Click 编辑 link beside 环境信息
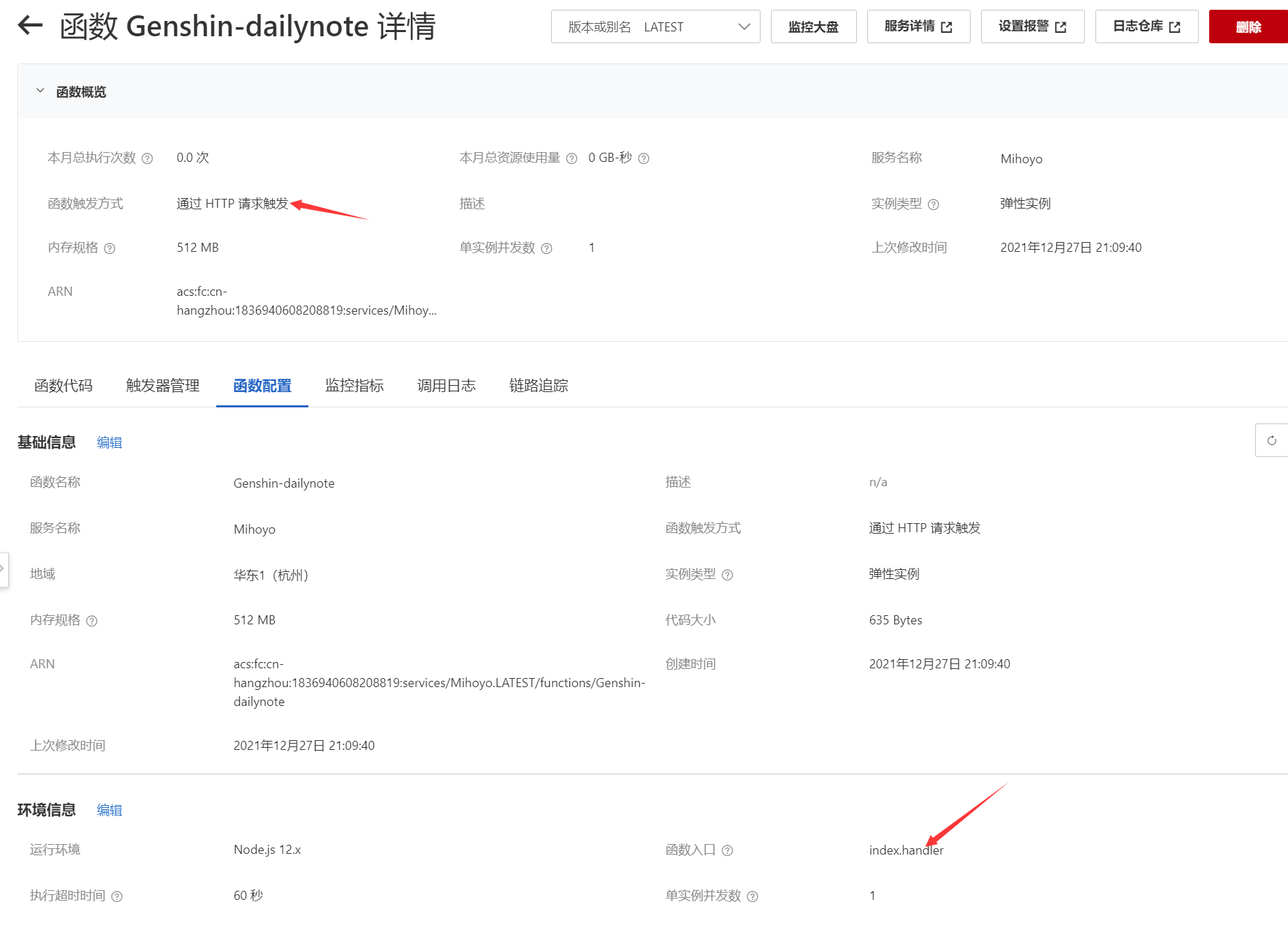 point(109,810)
